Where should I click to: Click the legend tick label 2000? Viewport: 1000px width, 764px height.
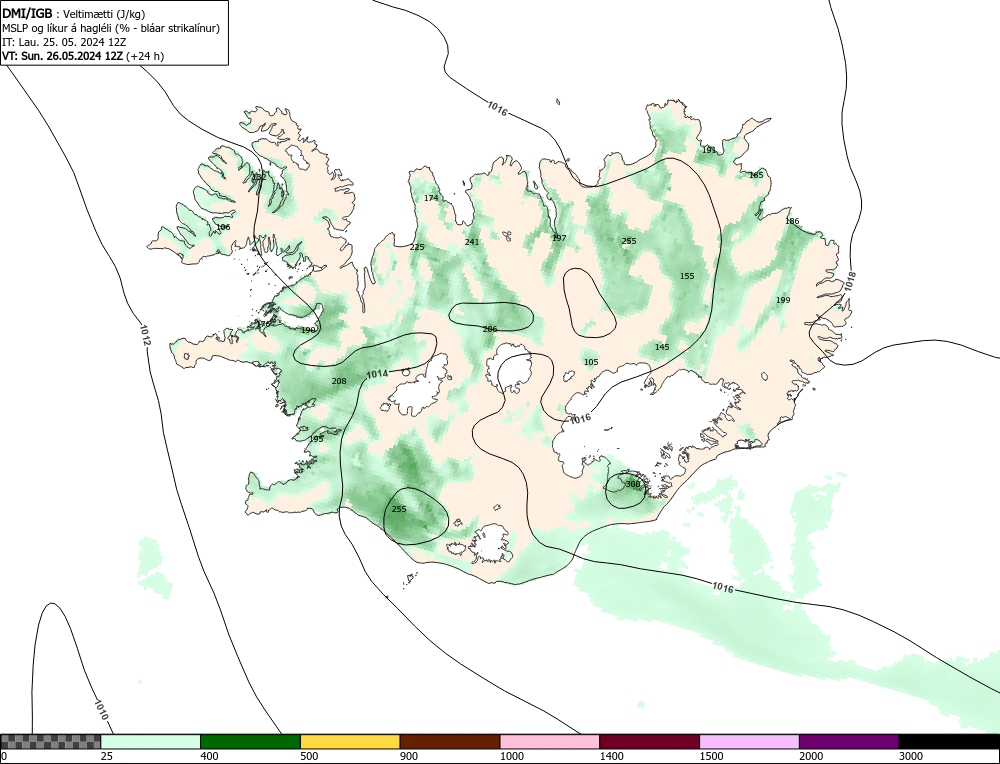(811, 757)
